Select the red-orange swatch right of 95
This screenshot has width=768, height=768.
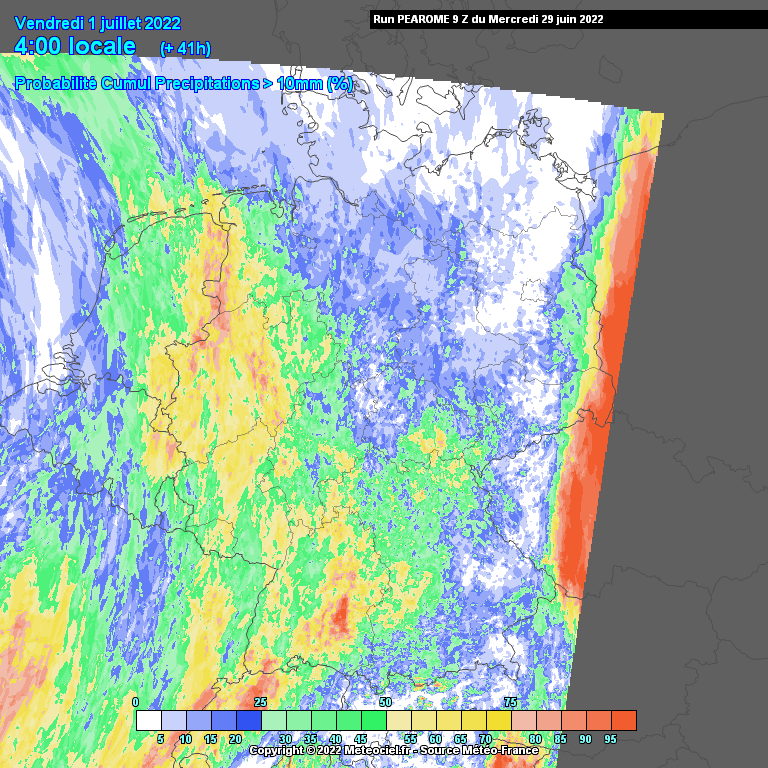623,720
